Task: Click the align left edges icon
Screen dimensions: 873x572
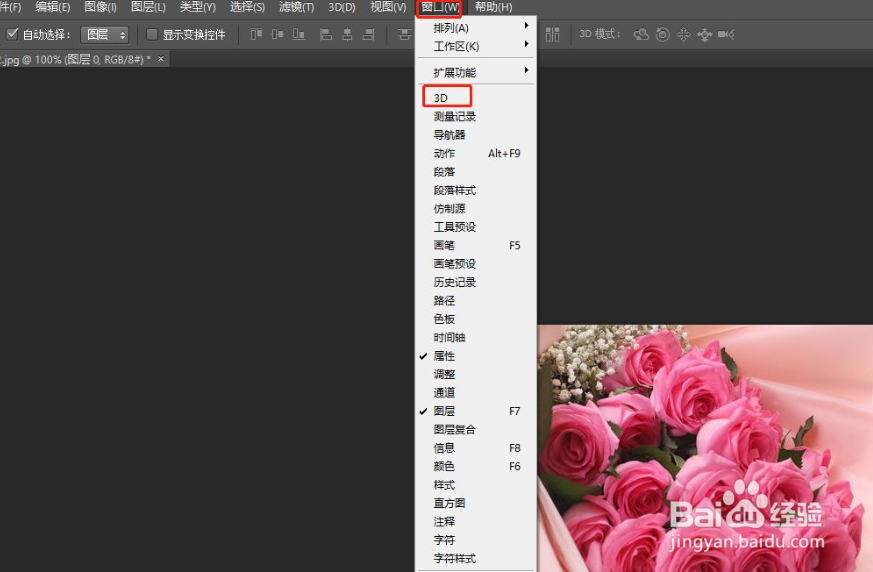Action: pos(326,35)
